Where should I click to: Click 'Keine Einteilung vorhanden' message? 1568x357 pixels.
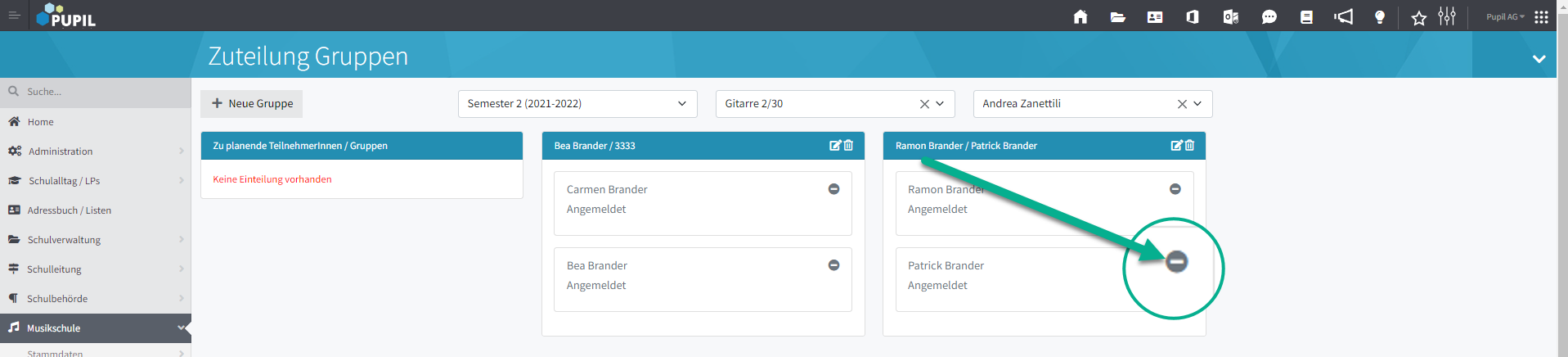(x=272, y=179)
